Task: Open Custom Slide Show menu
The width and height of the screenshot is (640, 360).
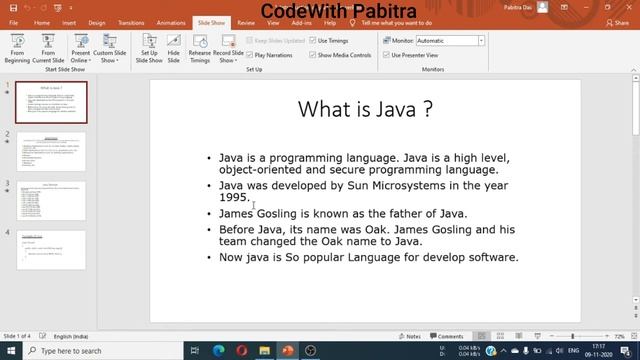Action: point(109,49)
